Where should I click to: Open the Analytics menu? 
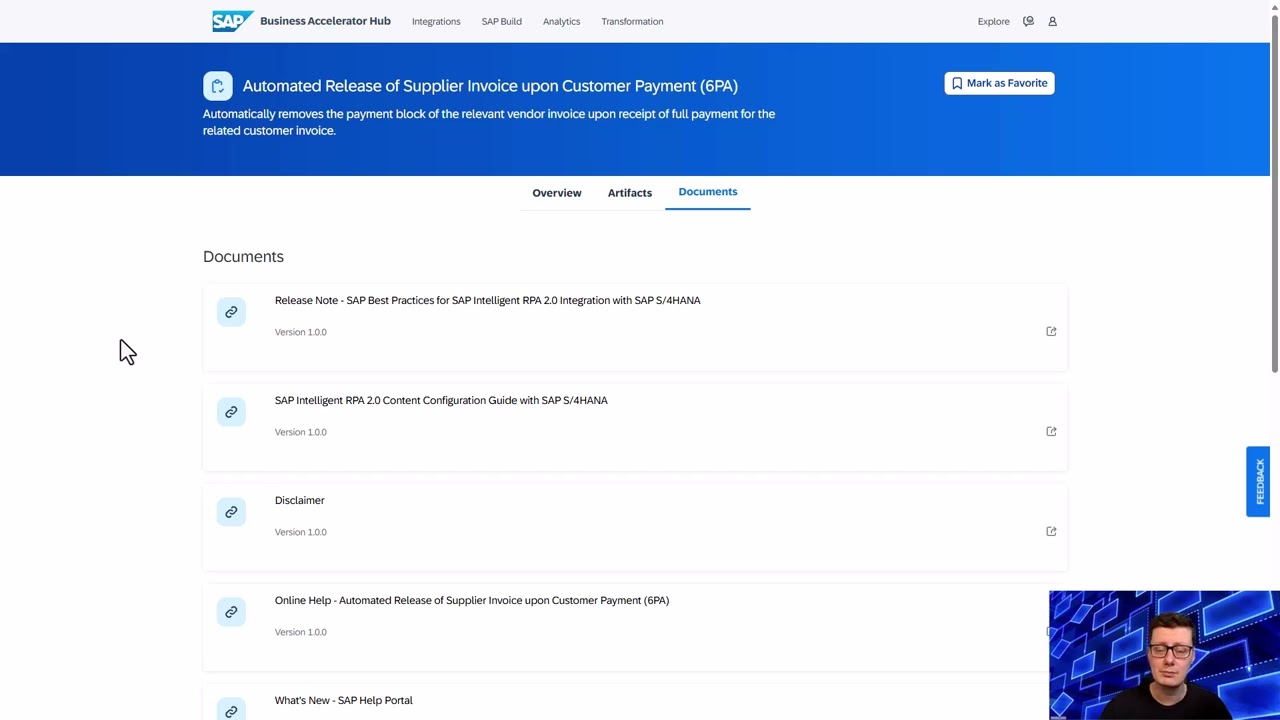561,21
